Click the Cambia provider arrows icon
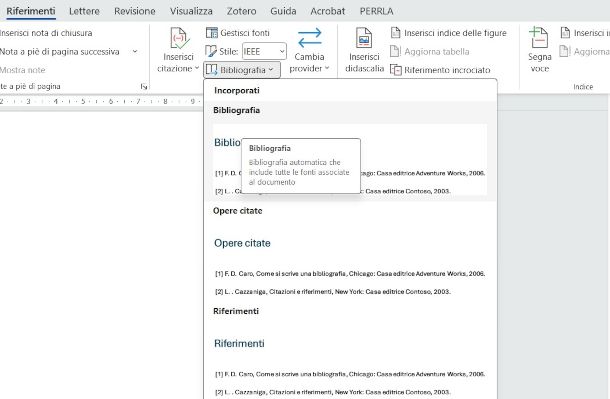610x399 pixels. tap(310, 38)
